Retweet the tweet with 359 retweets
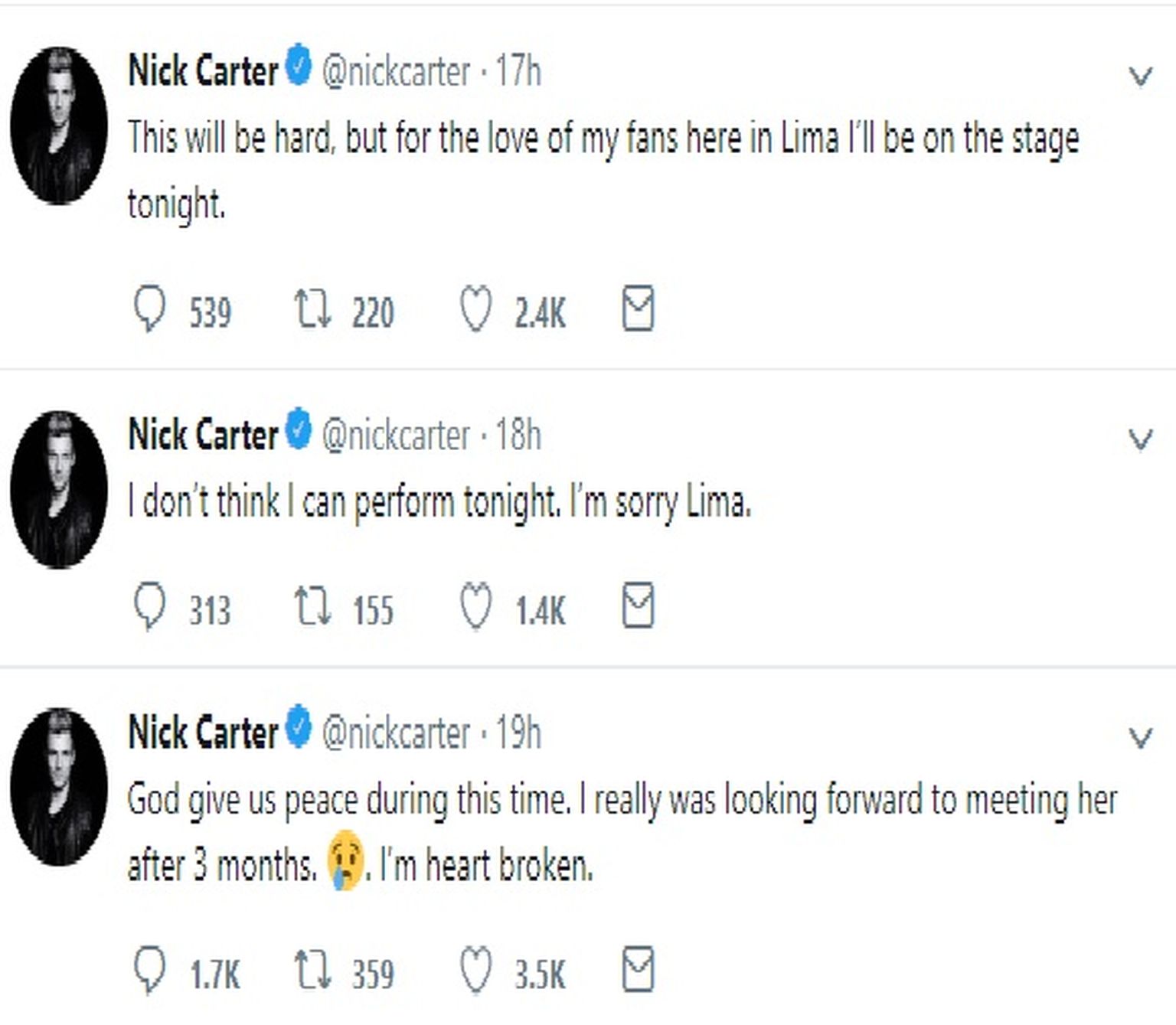 click(313, 971)
